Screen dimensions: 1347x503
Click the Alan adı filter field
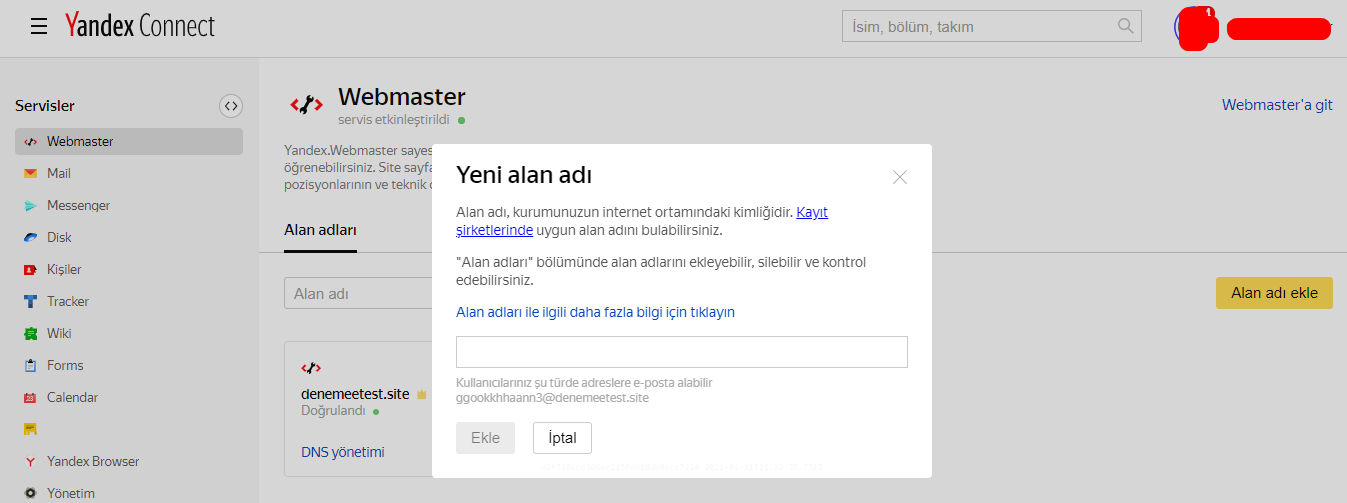coord(358,294)
